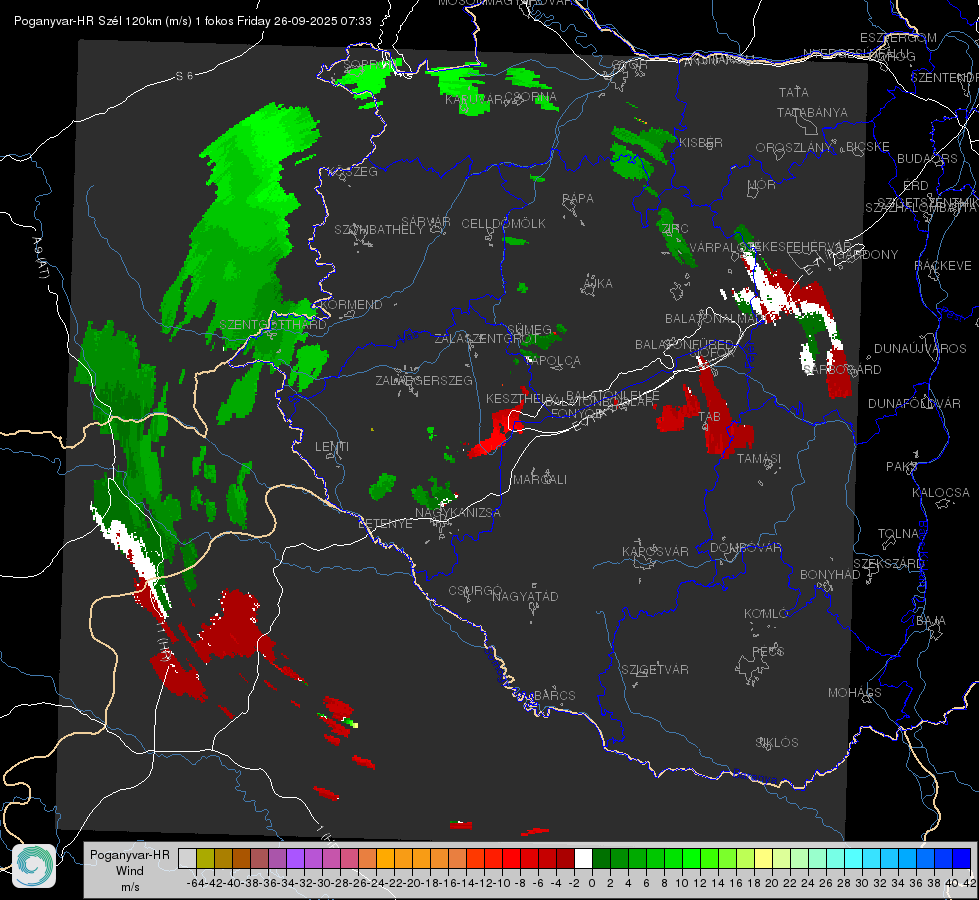Select the PECS city label
Viewport: 979px width, 900px height.
pyautogui.click(x=768, y=651)
